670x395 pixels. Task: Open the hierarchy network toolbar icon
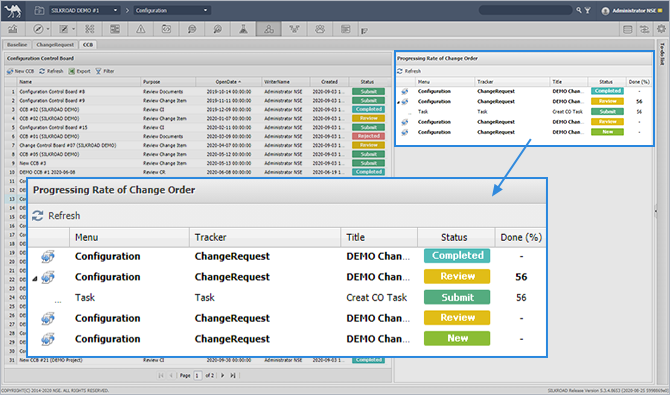pyautogui.click(x=294, y=29)
